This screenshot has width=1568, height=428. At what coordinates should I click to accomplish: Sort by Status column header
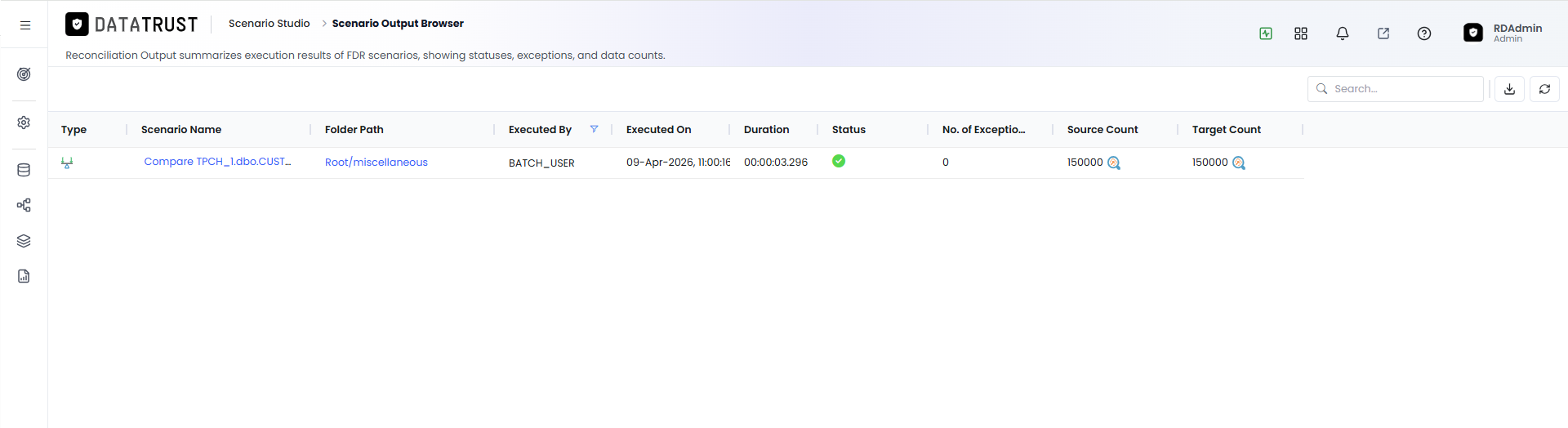pos(849,130)
